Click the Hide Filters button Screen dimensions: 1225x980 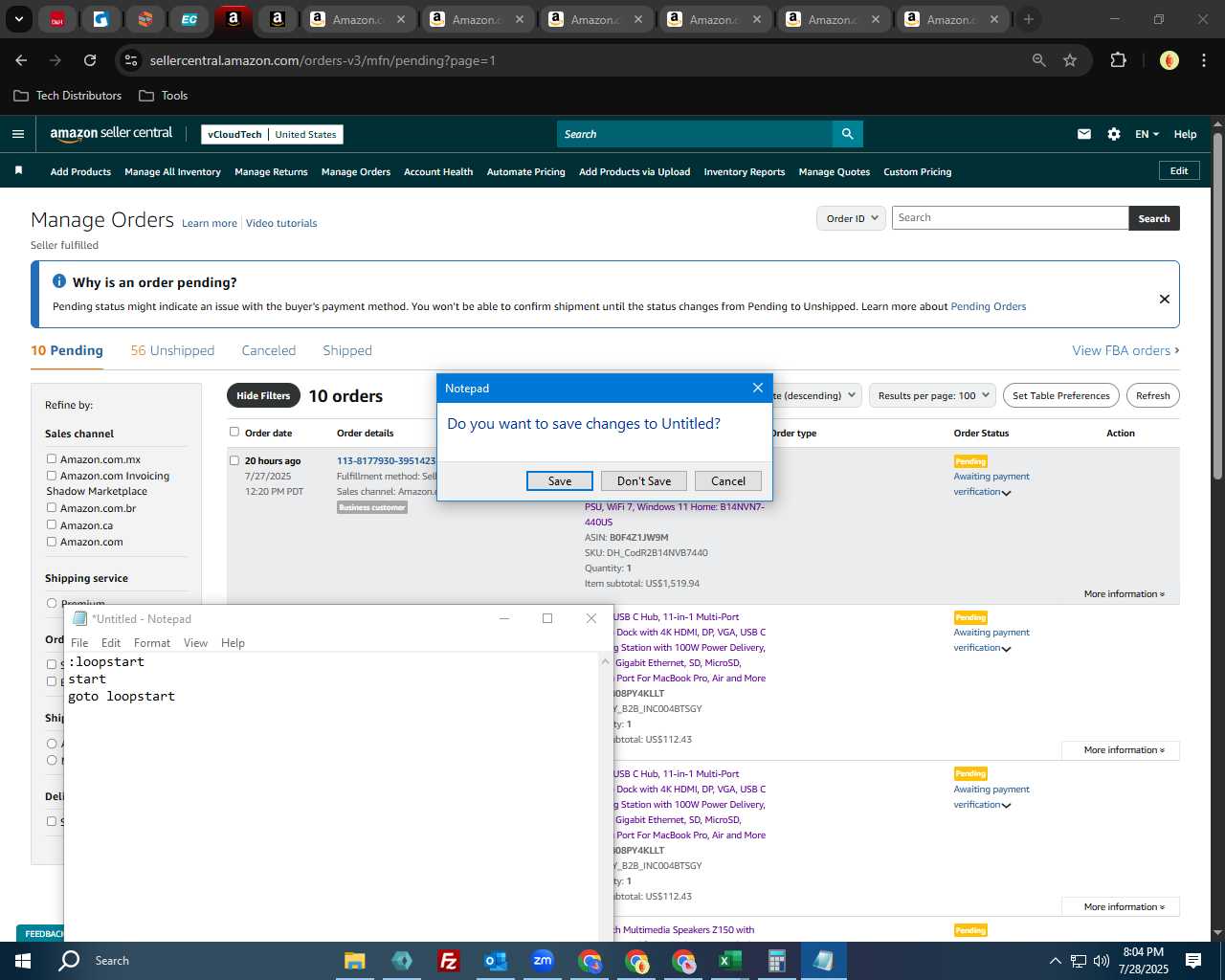point(263,395)
